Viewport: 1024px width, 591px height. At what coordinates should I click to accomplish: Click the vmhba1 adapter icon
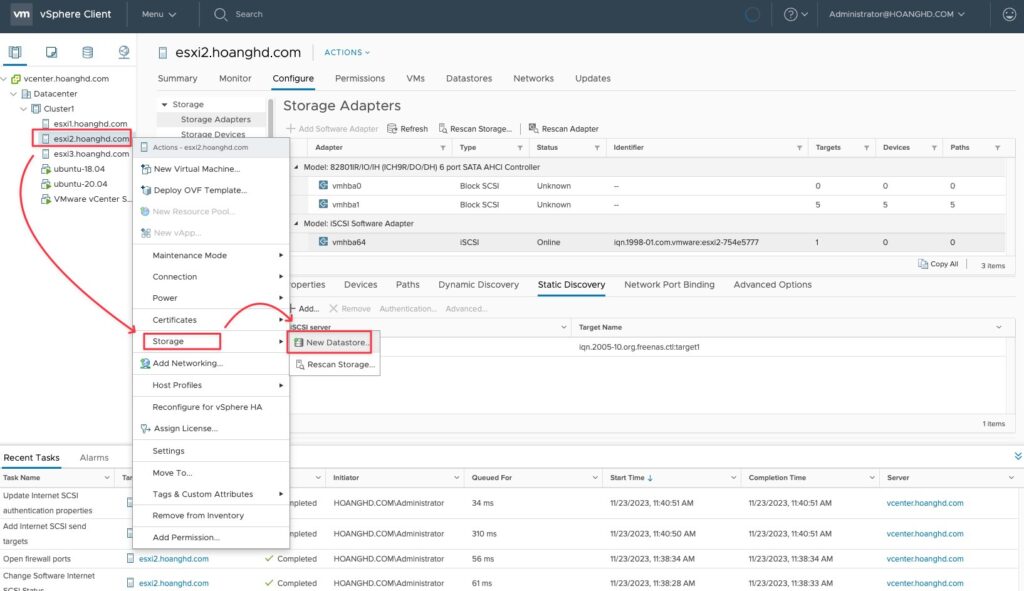click(x=323, y=204)
